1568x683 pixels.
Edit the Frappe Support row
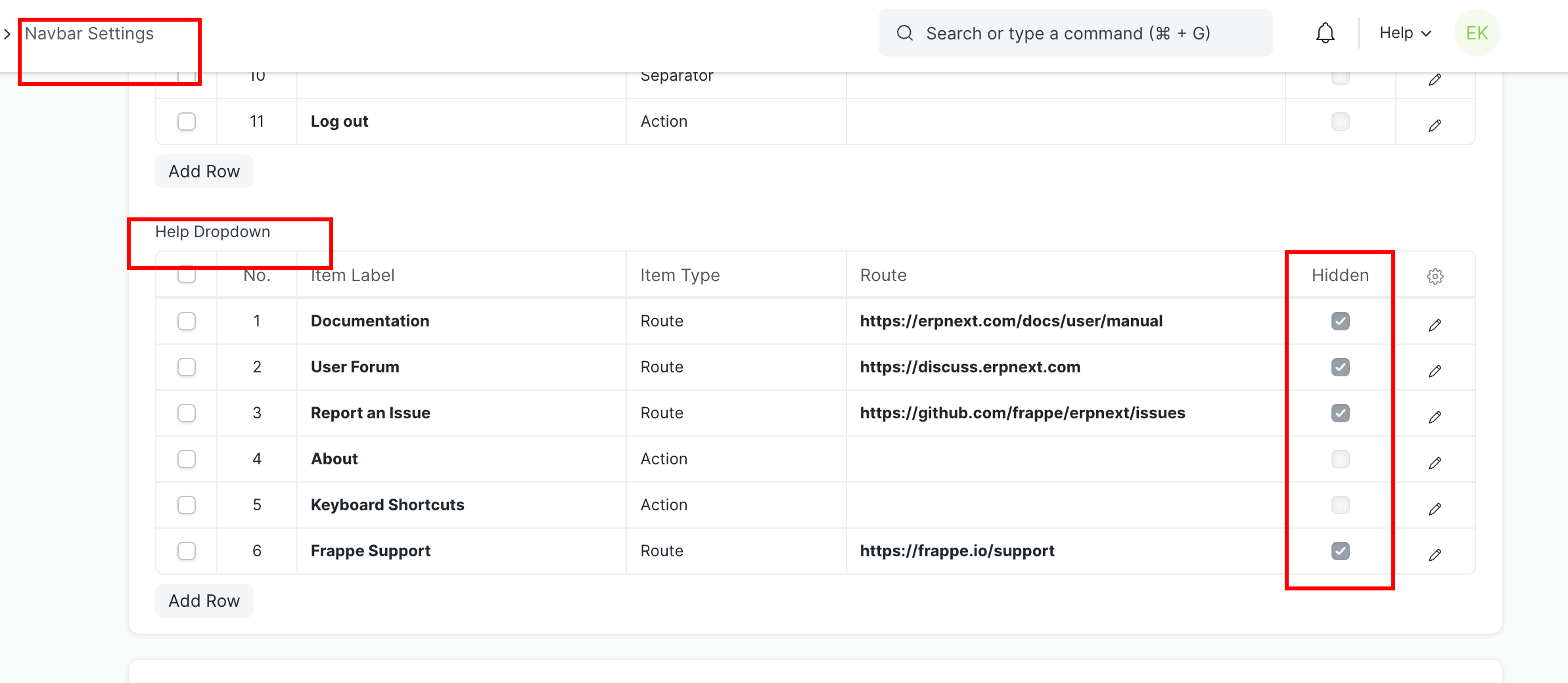(x=1435, y=554)
